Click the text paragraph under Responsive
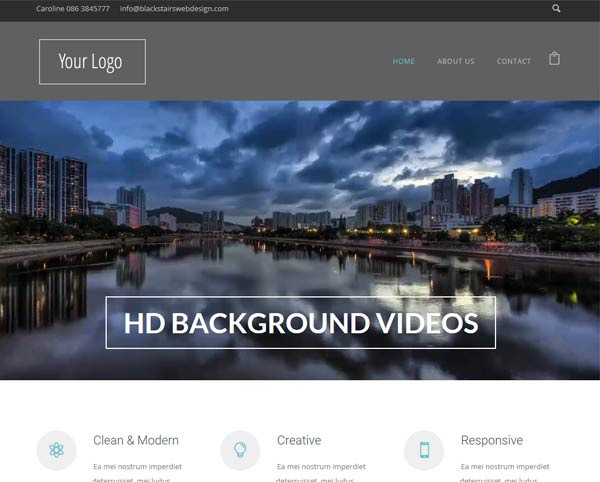 (505, 472)
